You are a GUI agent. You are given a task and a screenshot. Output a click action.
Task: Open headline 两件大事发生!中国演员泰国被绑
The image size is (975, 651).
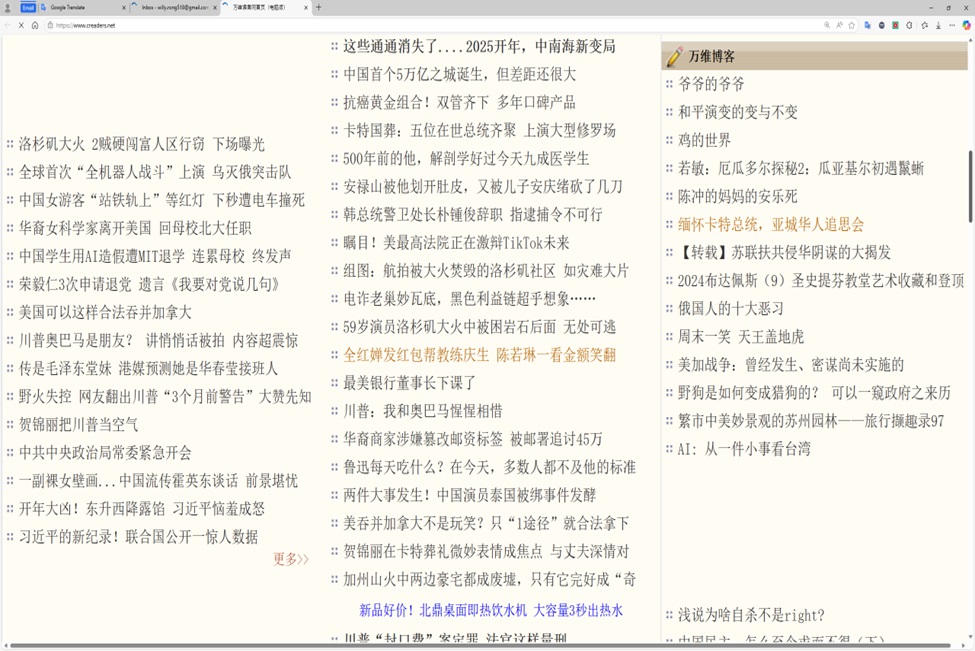tap(469, 496)
